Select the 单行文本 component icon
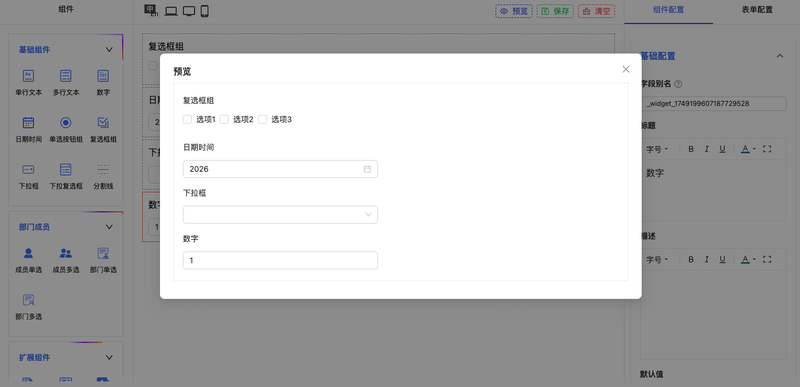 click(x=29, y=76)
